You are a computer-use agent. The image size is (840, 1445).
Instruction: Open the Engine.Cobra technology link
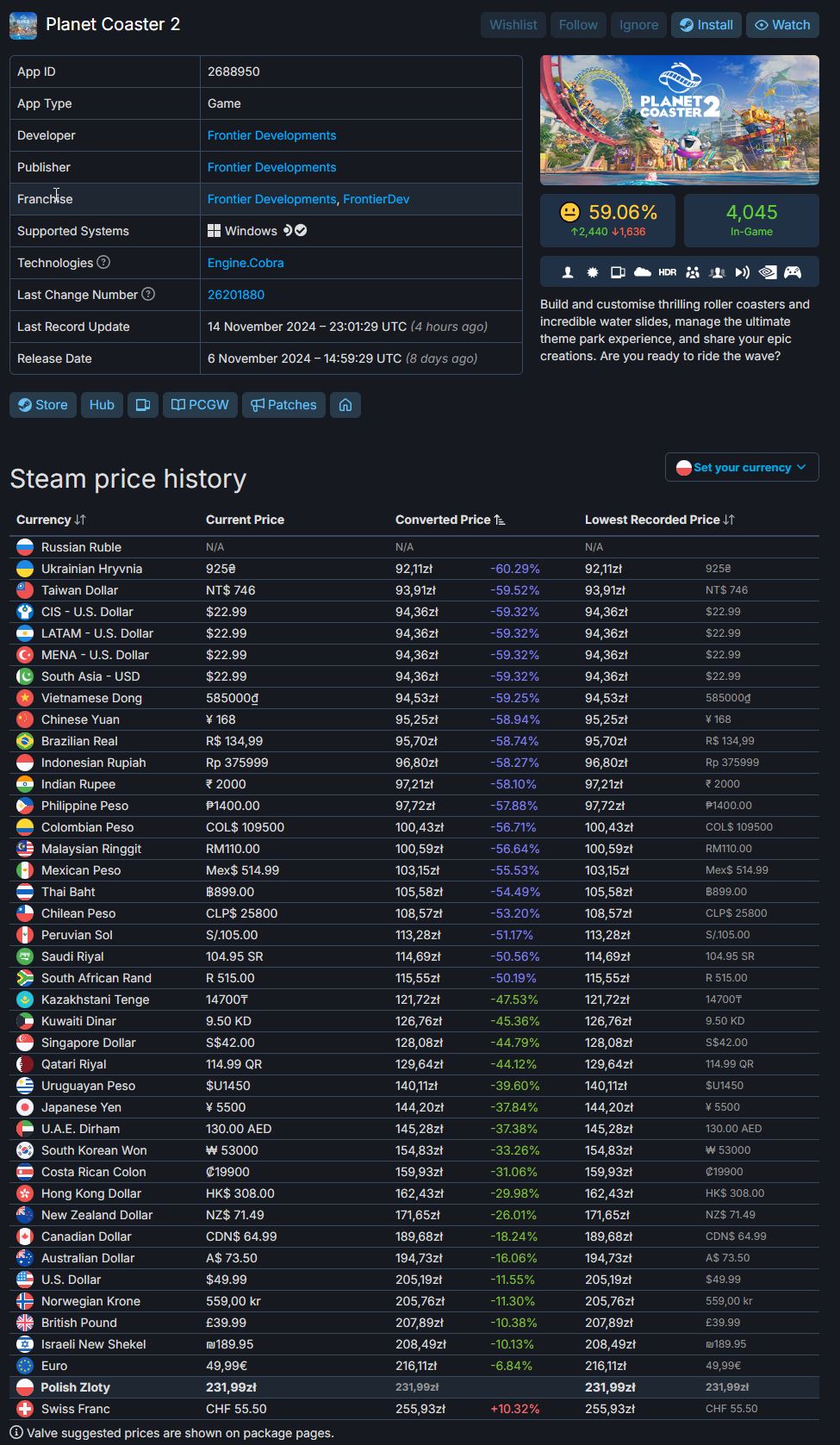click(246, 263)
